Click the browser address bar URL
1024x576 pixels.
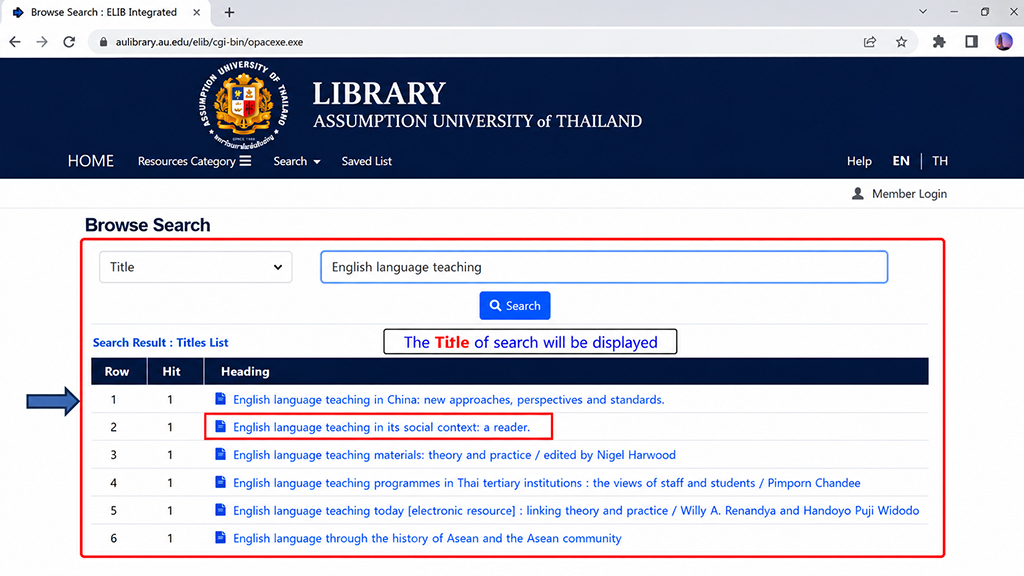point(209,42)
